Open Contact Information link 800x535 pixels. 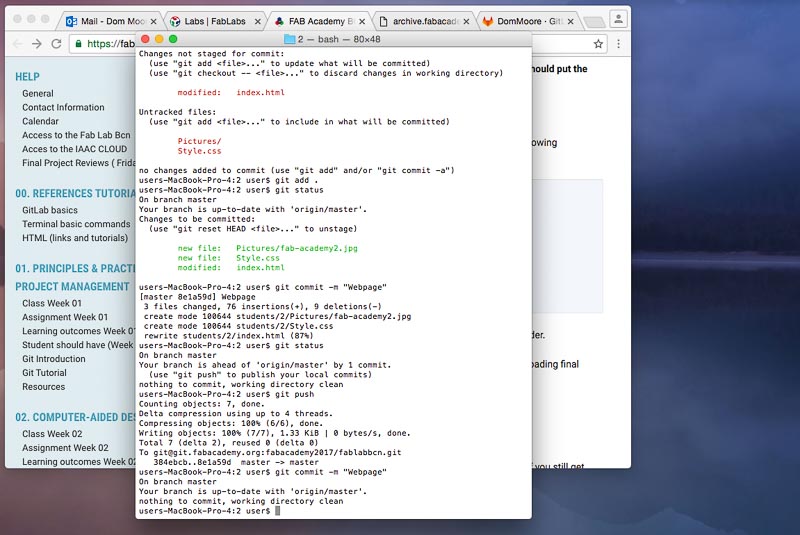(63, 107)
